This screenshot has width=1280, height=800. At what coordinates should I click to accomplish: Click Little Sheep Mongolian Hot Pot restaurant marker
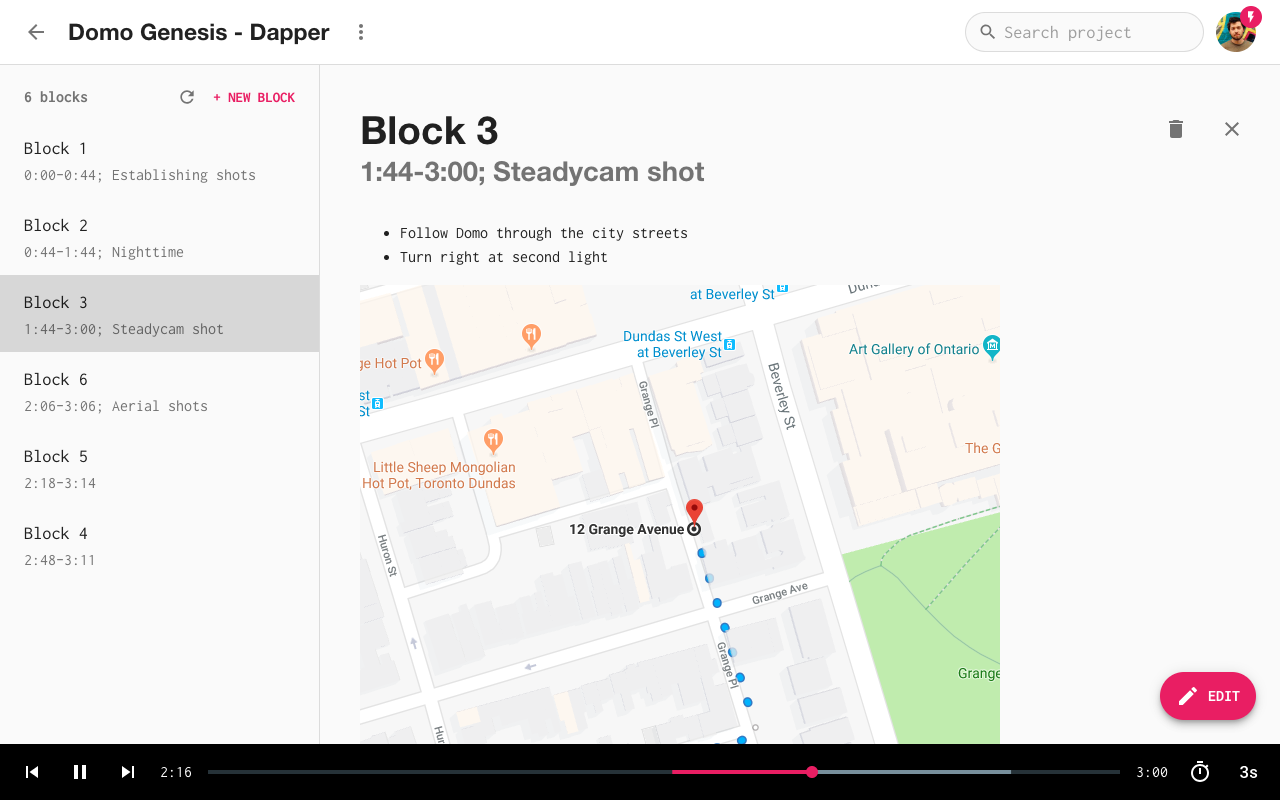click(x=493, y=441)
